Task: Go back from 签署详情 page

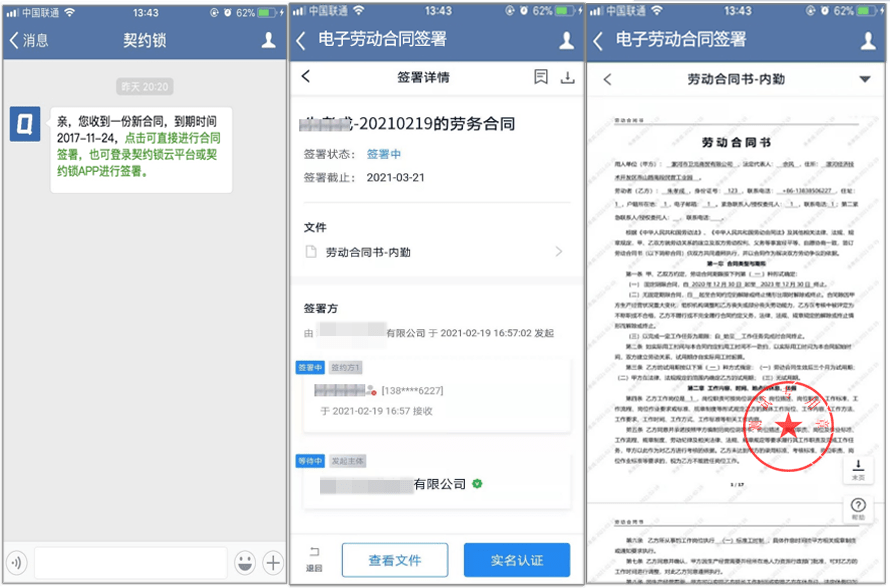Action: [306, 76]
